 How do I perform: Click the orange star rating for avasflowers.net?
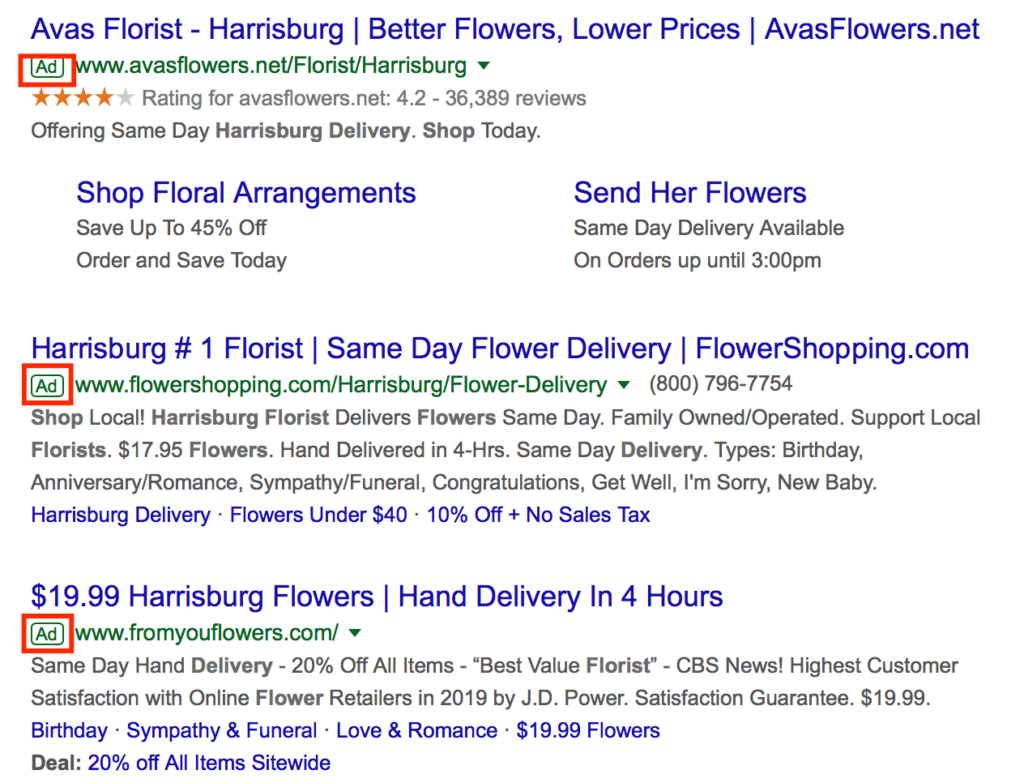tap(82, 98)
